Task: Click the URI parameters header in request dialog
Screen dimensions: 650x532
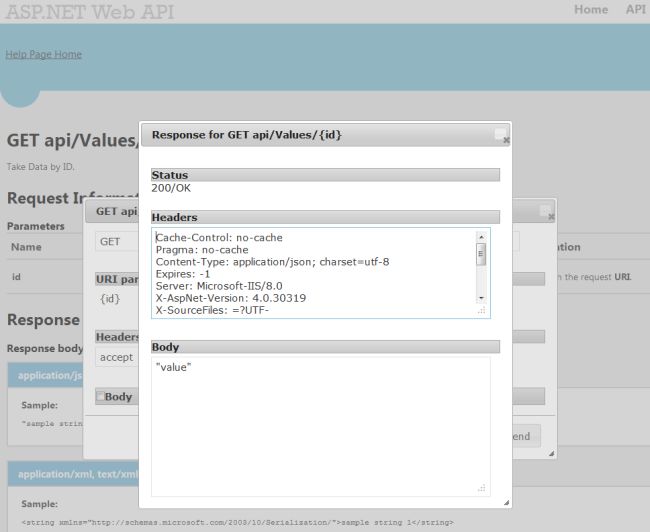Action: point(117,279)
